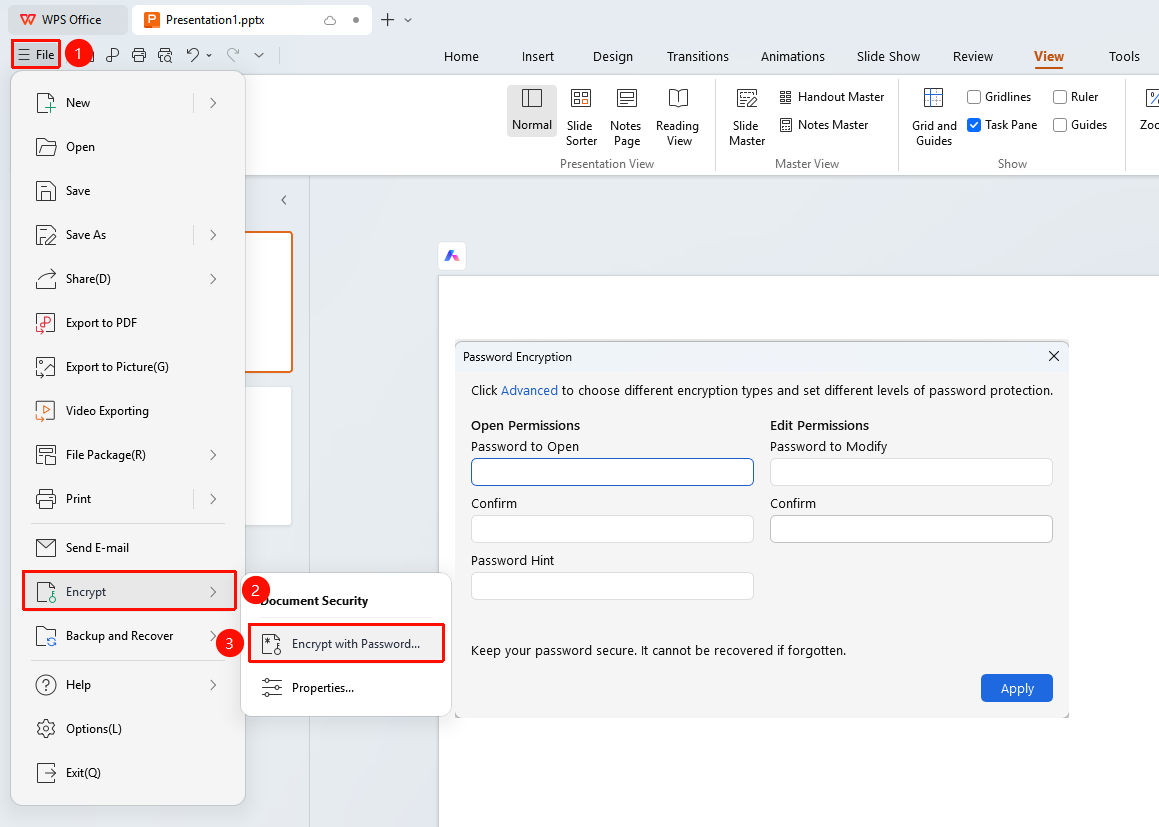Click the Print icon in quick access toolbar

[x=139, y=55]
